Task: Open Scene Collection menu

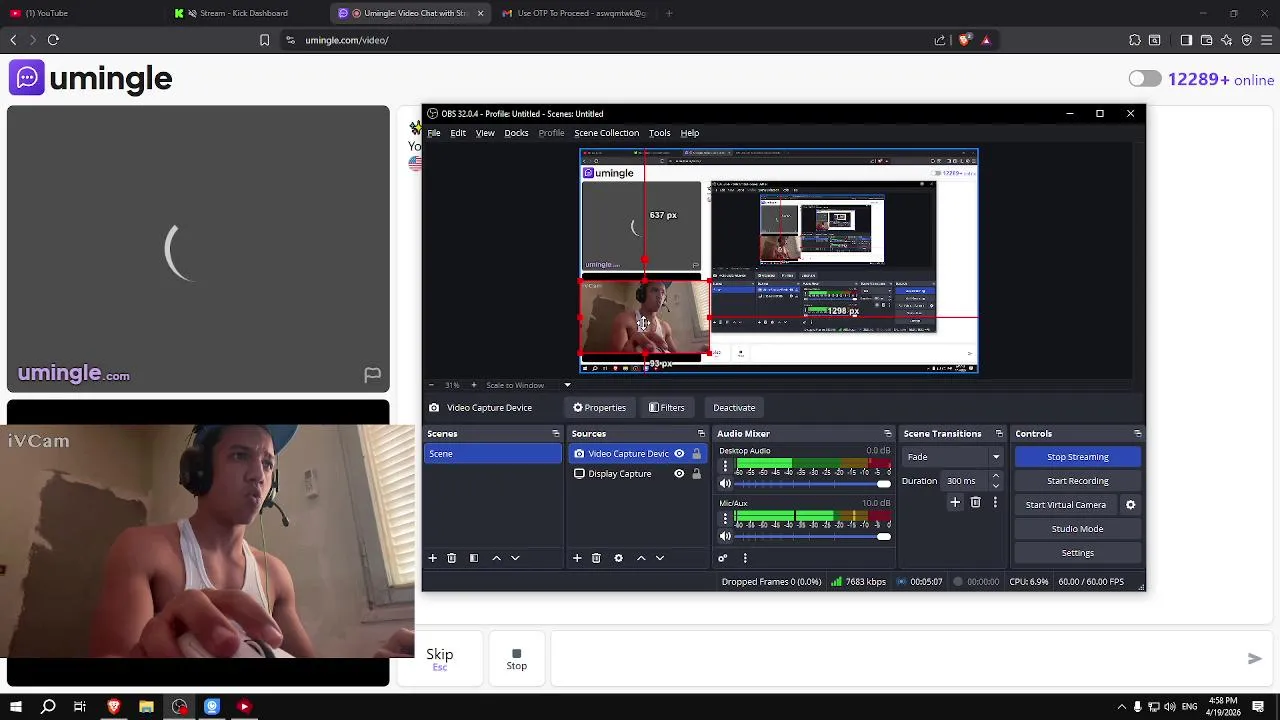Action: tap(606, 133)
